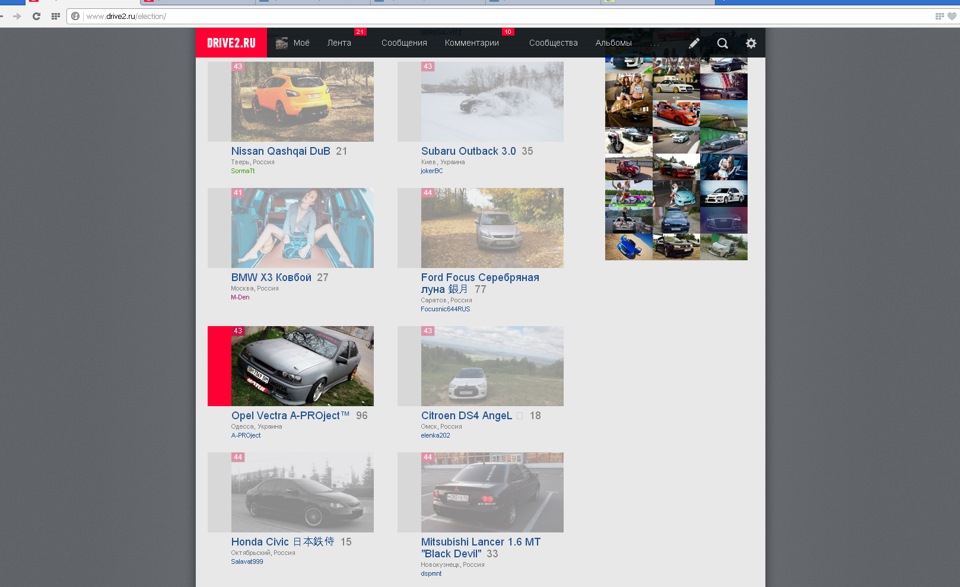The height and width of the screenshot is (587, 960).
Task: Remove red vote on Opel Vectra A-PROject
Action: [219, 366]
